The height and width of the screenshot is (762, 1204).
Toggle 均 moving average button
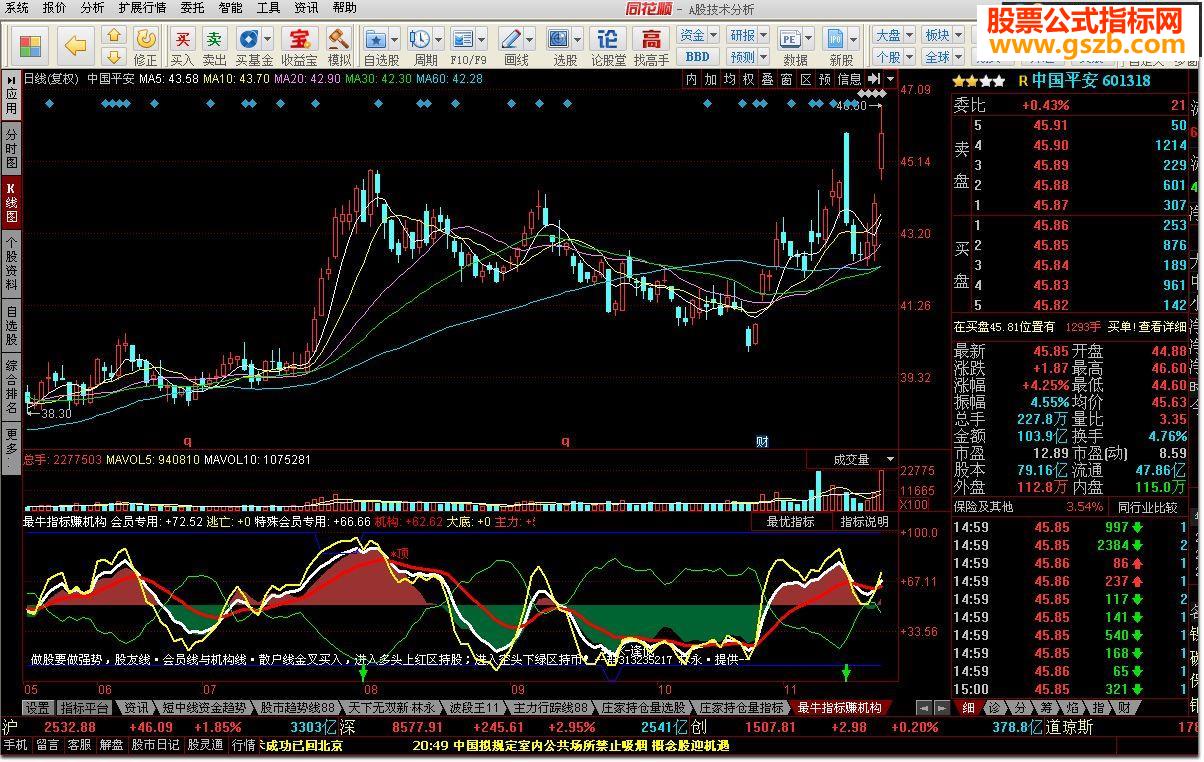pos(730,79)
